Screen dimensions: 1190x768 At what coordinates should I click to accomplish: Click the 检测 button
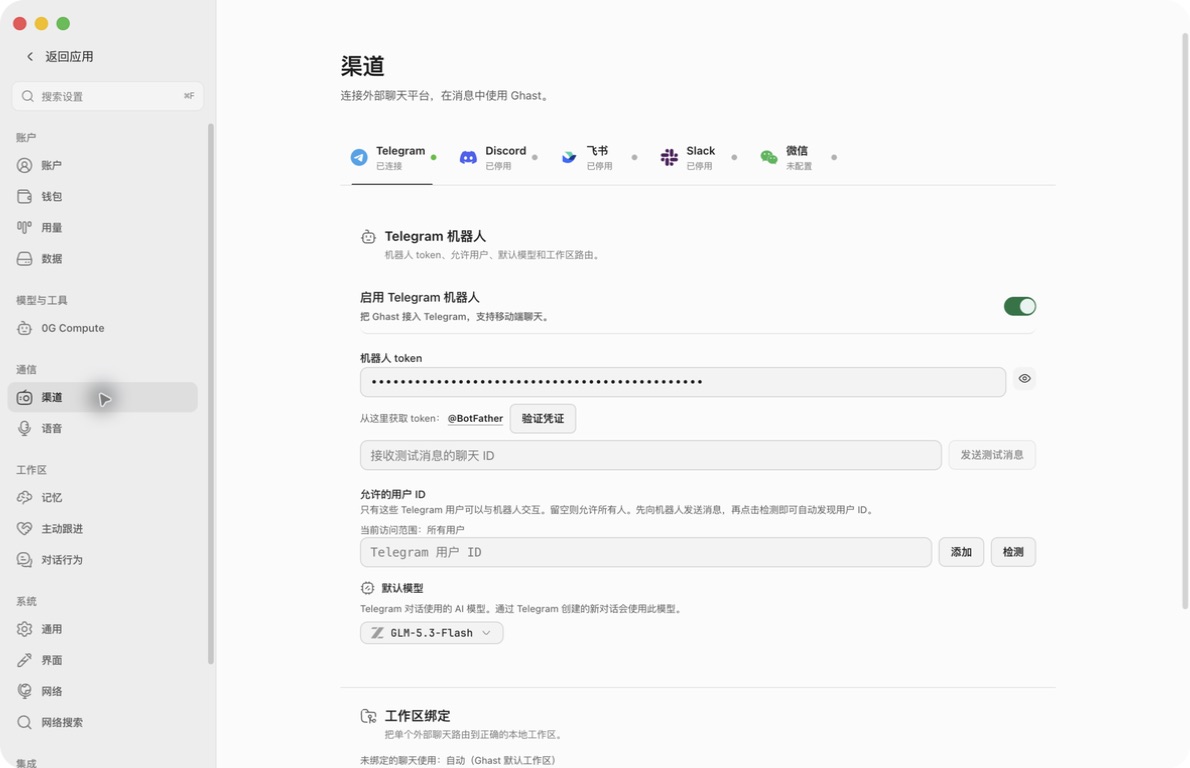click(1013, 552)
